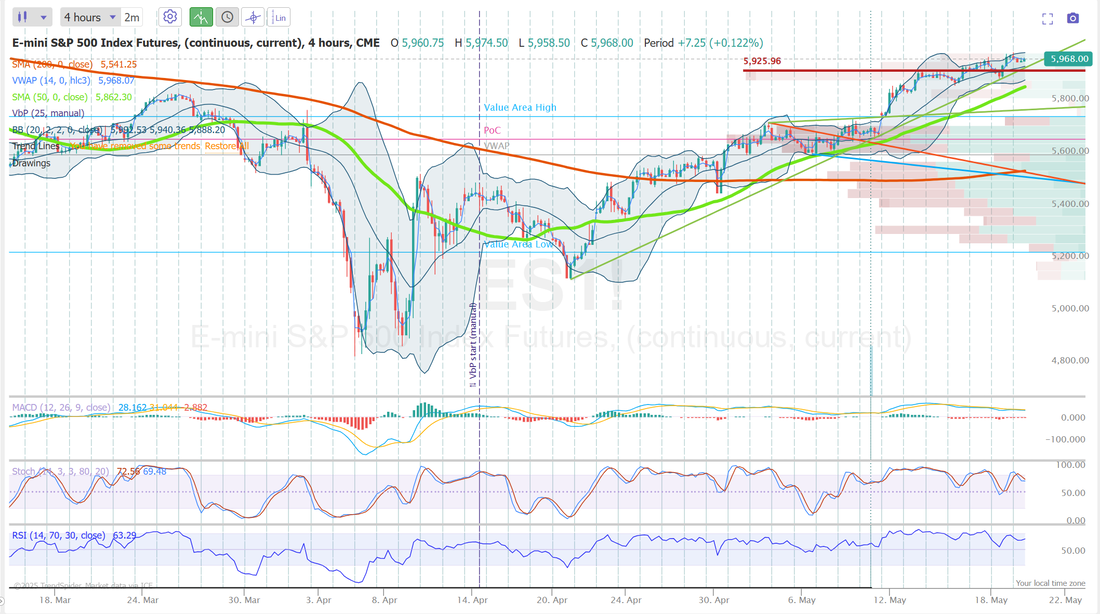The height and width of the screenshot is (614, 1100).
Task: Click the pink PoC label
Action: (492, 131)
